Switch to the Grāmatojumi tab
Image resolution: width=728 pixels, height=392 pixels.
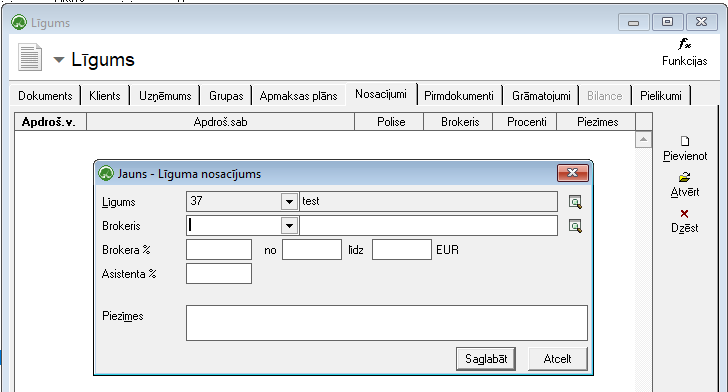click(541, 96)
